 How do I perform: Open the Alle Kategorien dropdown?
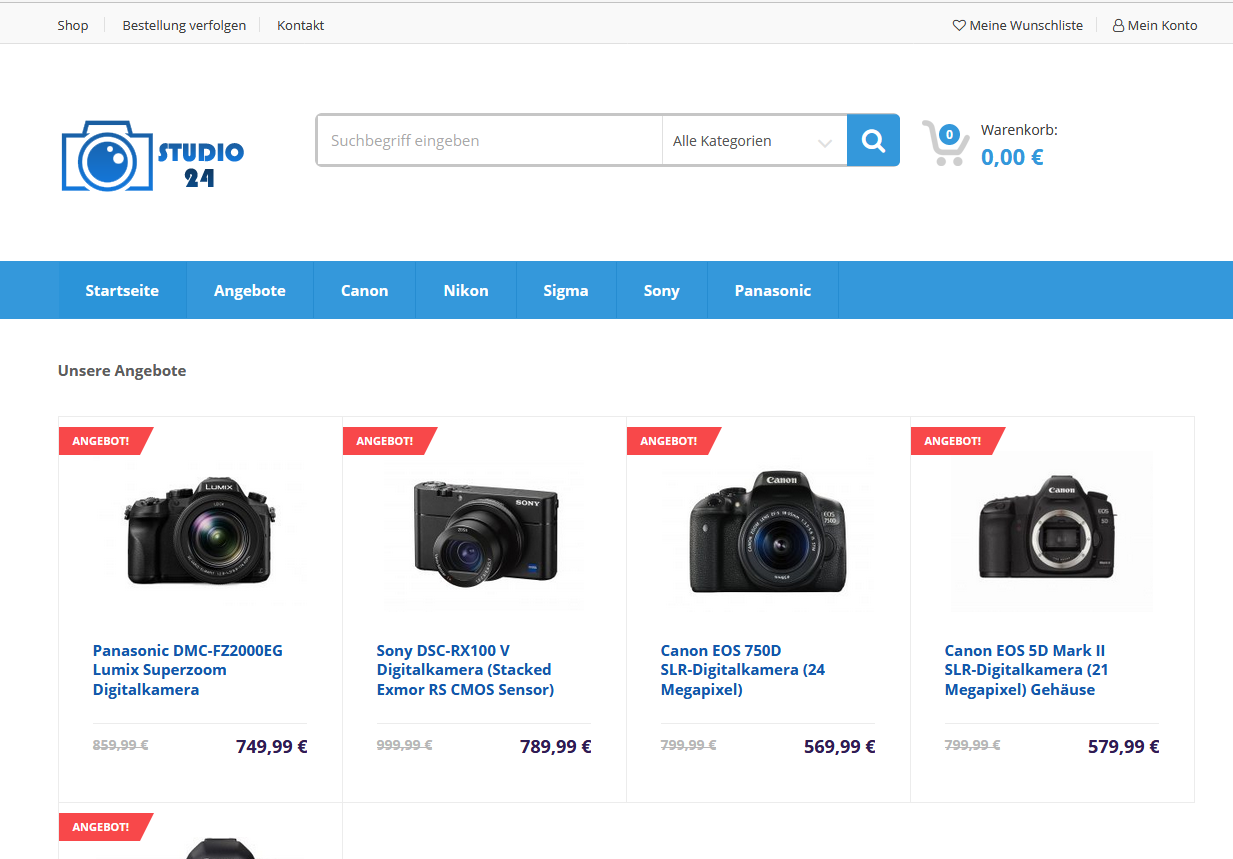(x=754, y=141)
